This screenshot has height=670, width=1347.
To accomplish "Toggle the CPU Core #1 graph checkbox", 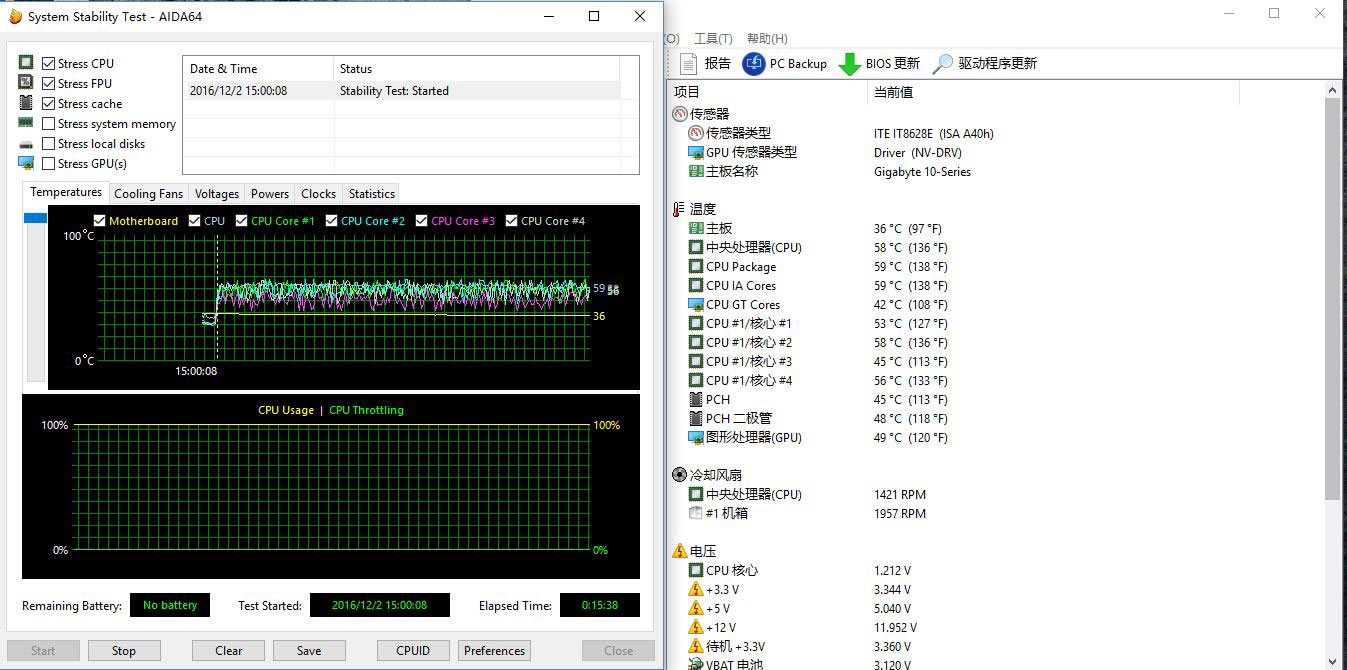I will click(241, 221).
